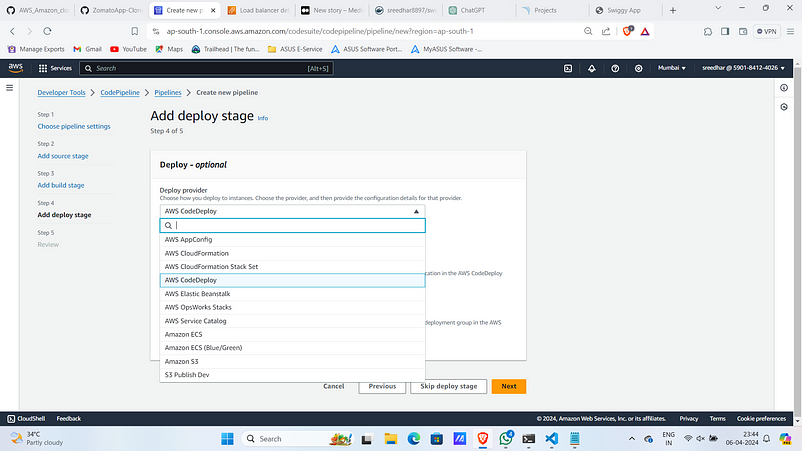
Task: Open Brave wallet icon
Action: coord(743,31)
